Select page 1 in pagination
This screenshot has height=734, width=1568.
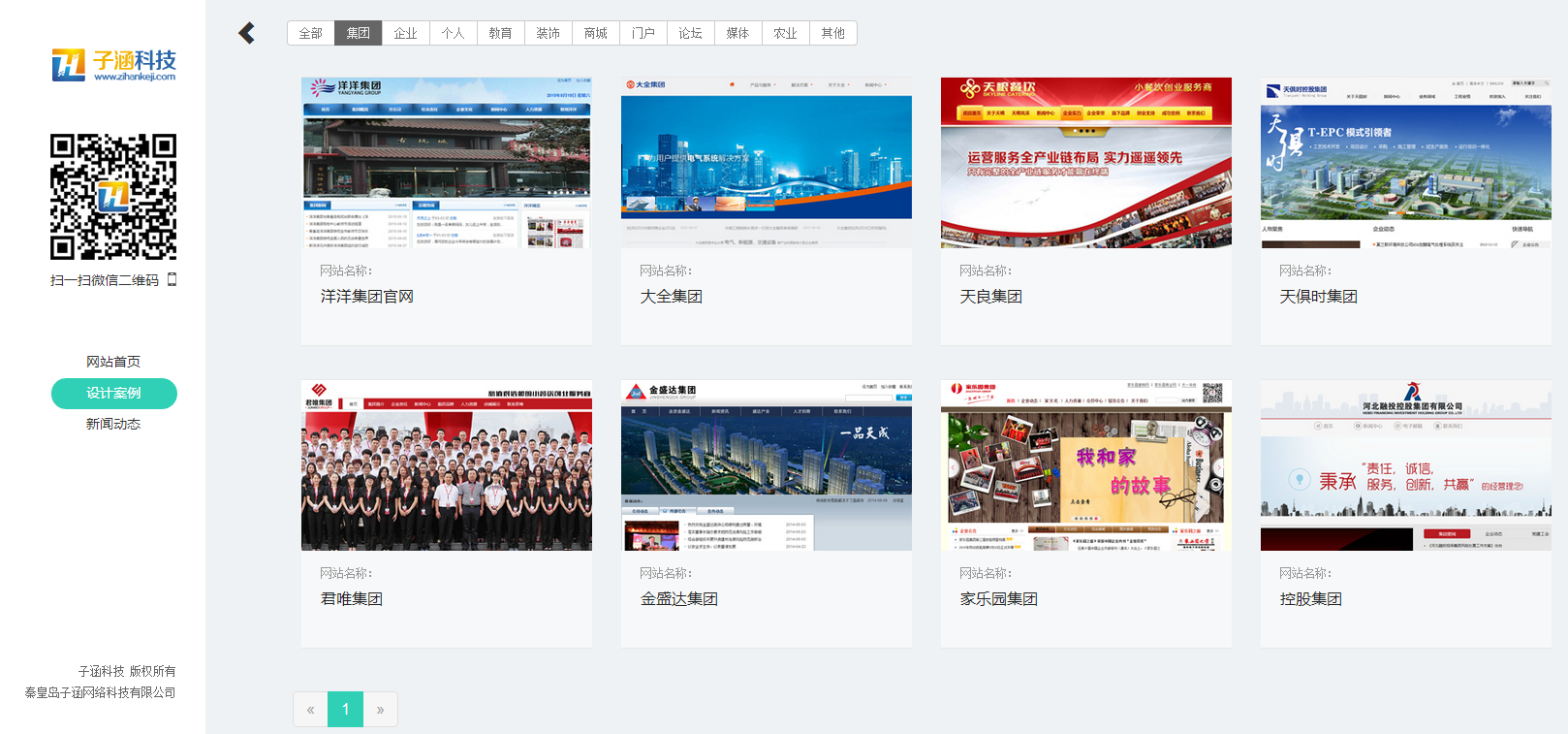point(345,710)
